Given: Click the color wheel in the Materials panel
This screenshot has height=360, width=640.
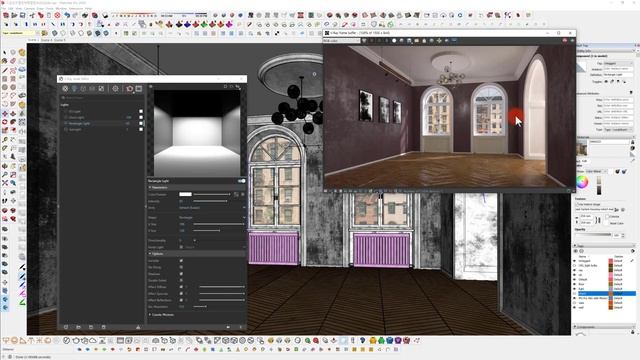Looking at the screenshot, I should [582, 182].
